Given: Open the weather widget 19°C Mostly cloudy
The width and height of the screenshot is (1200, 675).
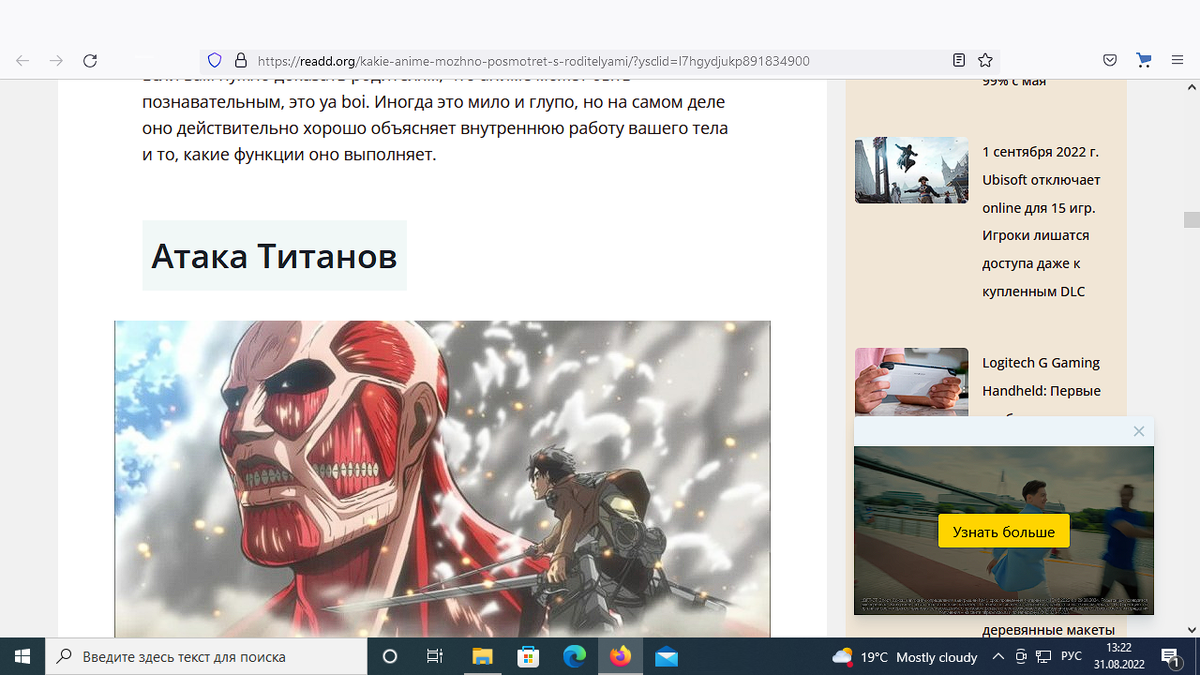Looking at the screenshot, I should click(904, 657).
